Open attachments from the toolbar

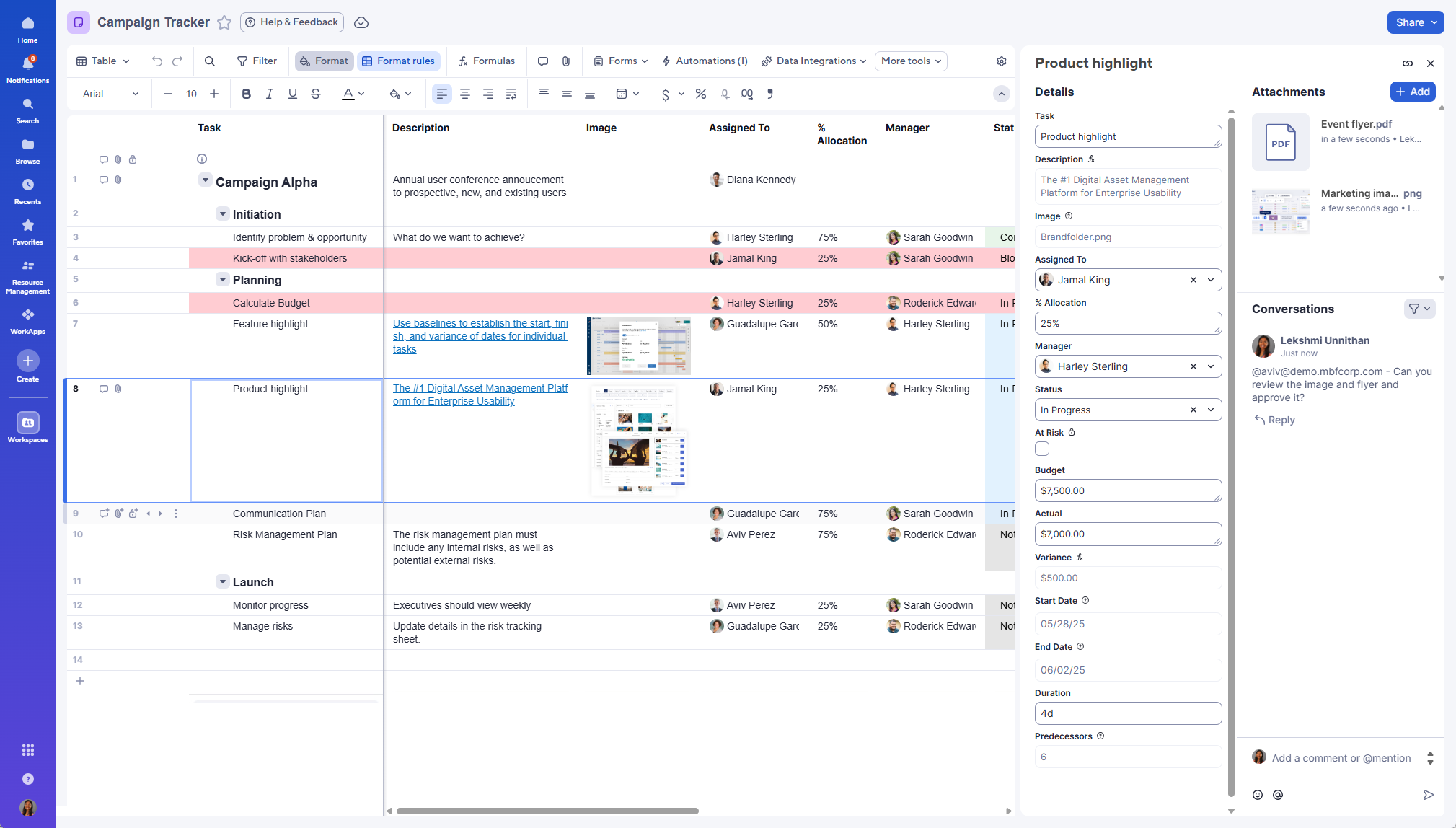tap(565, 61)
